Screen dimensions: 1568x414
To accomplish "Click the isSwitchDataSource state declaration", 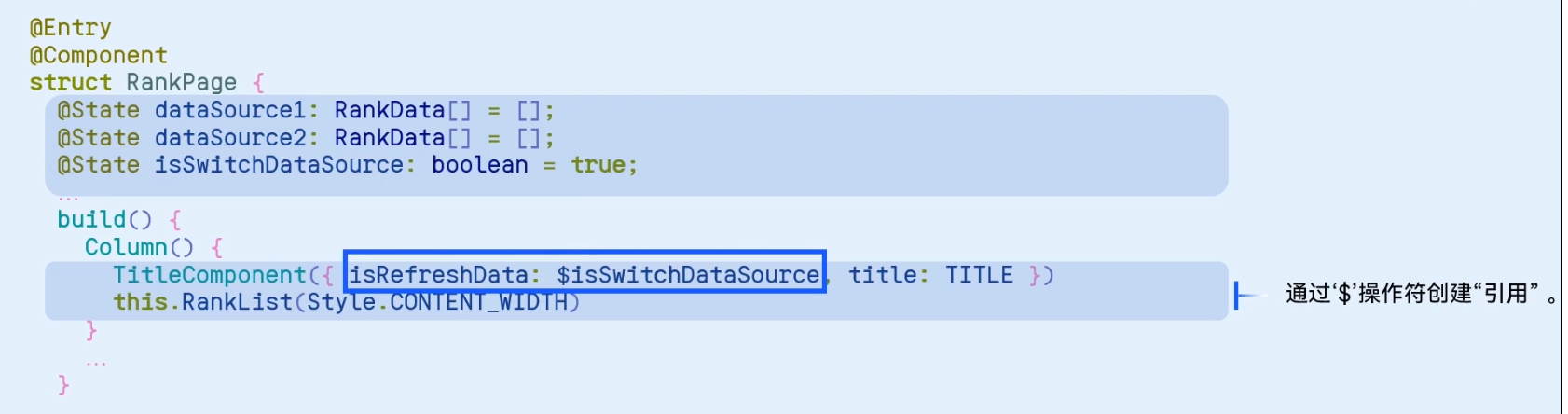I will (x=348, y=165).
